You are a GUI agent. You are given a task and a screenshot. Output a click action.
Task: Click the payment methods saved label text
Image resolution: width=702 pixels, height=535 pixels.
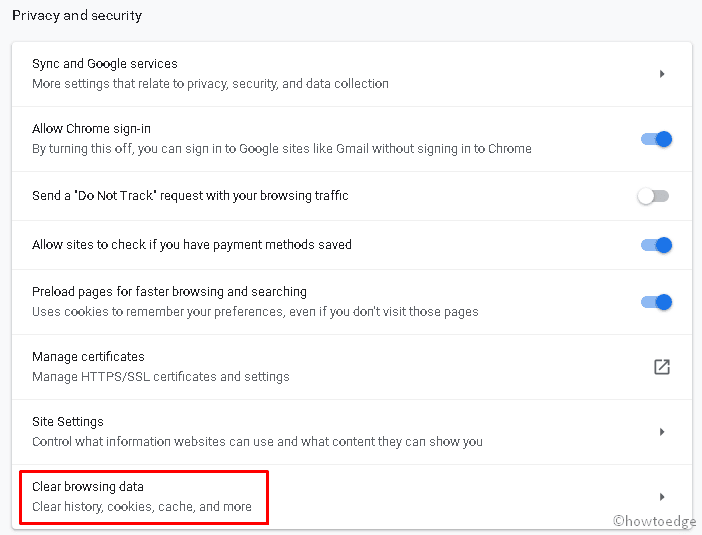[192, 245]
